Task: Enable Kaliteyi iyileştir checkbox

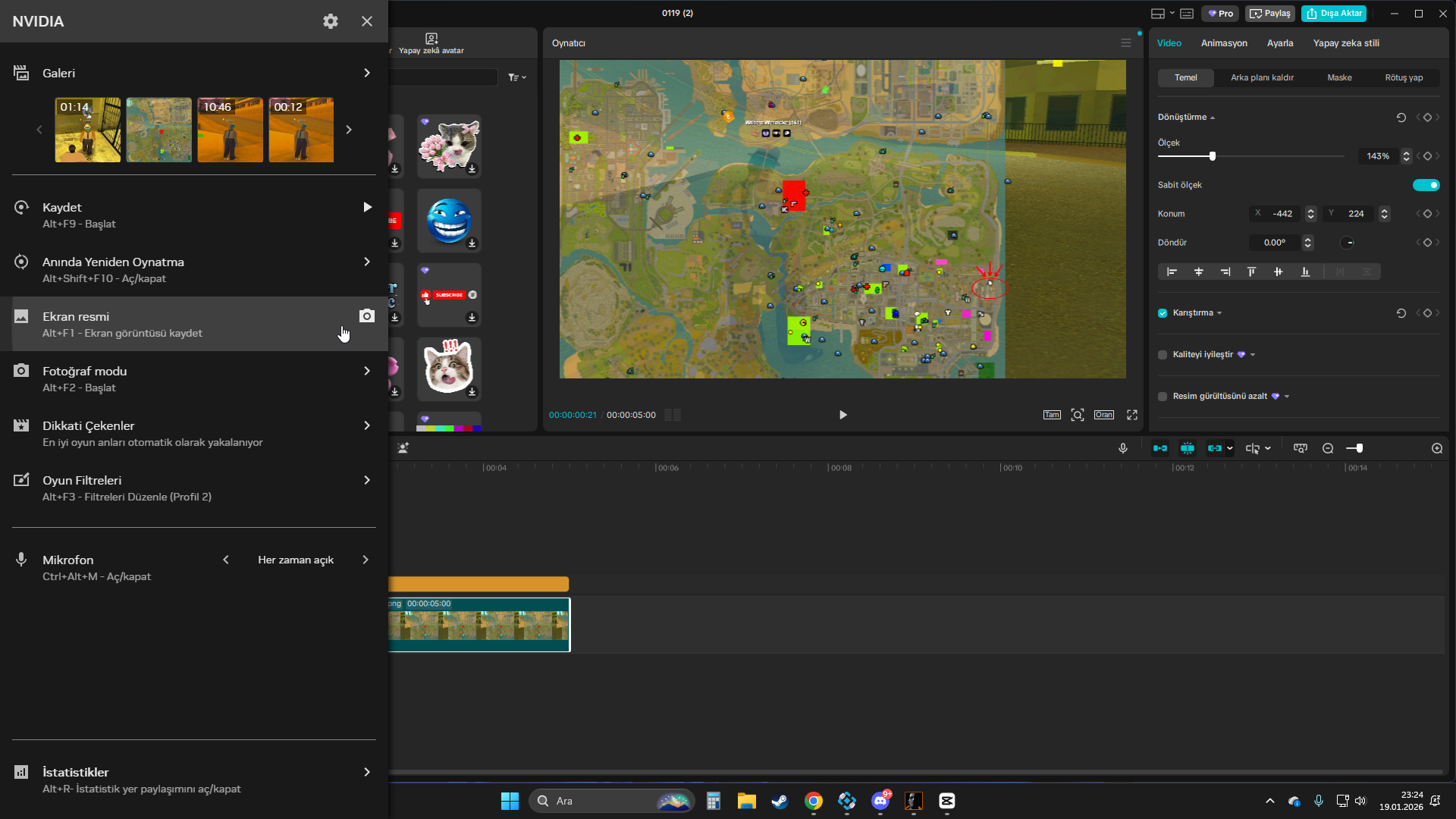Action: pyautogui.click(x=1163, y=355)
